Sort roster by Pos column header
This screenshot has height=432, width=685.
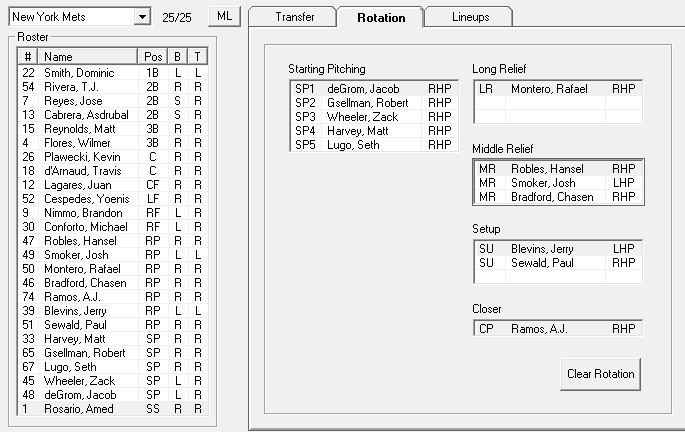[x=152, y=57]
